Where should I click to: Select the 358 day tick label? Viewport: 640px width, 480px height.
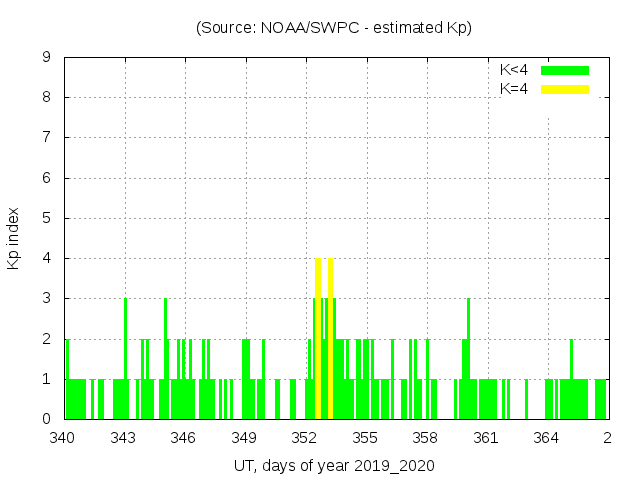point(425,437)
